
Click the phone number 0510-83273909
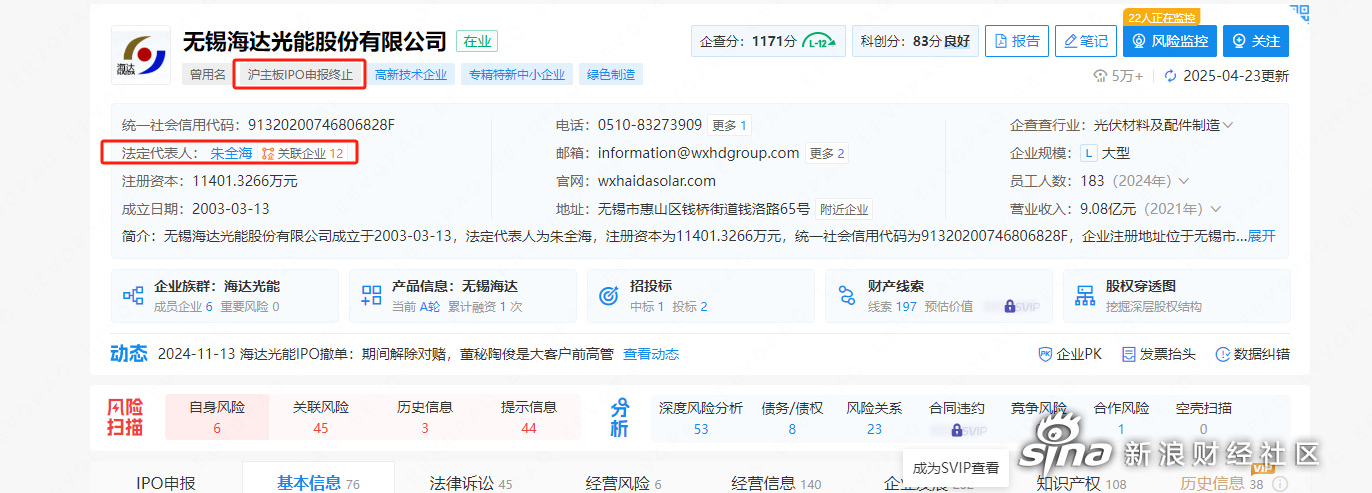point(650,125)
